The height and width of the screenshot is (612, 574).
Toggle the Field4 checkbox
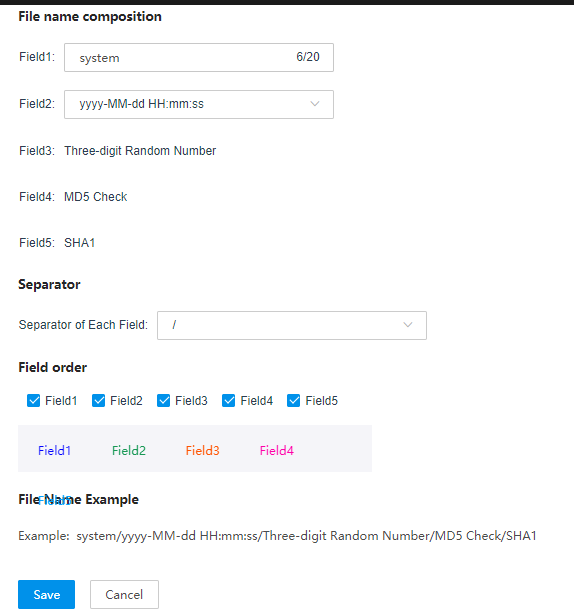228,400
